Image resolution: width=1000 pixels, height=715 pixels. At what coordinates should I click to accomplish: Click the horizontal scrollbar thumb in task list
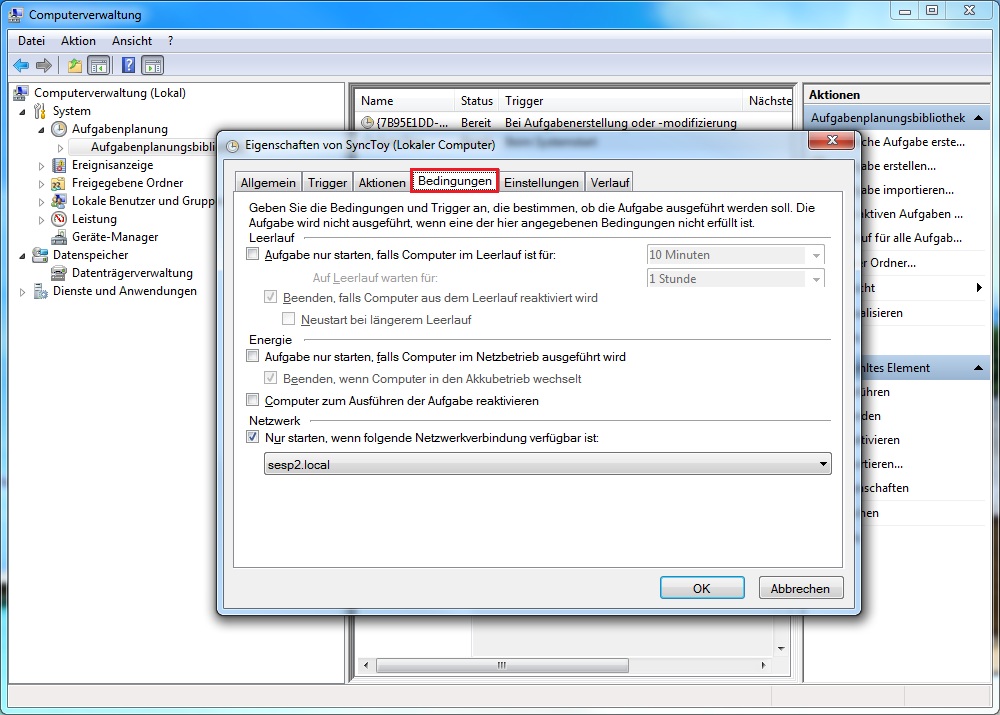coord(502,665)
